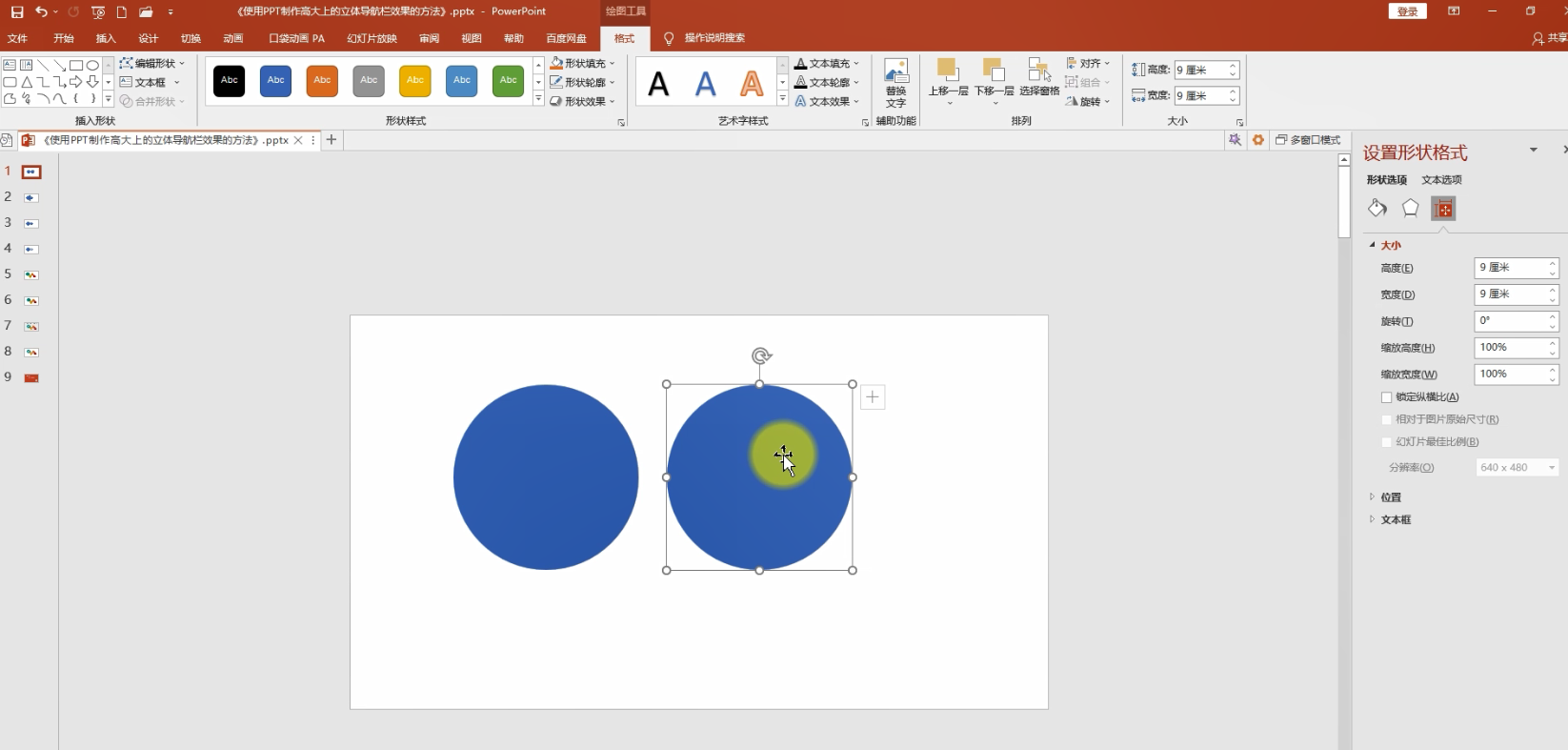Pick the straight line shape
This screenshot has height=750, width=1568.
coord(43,65)
